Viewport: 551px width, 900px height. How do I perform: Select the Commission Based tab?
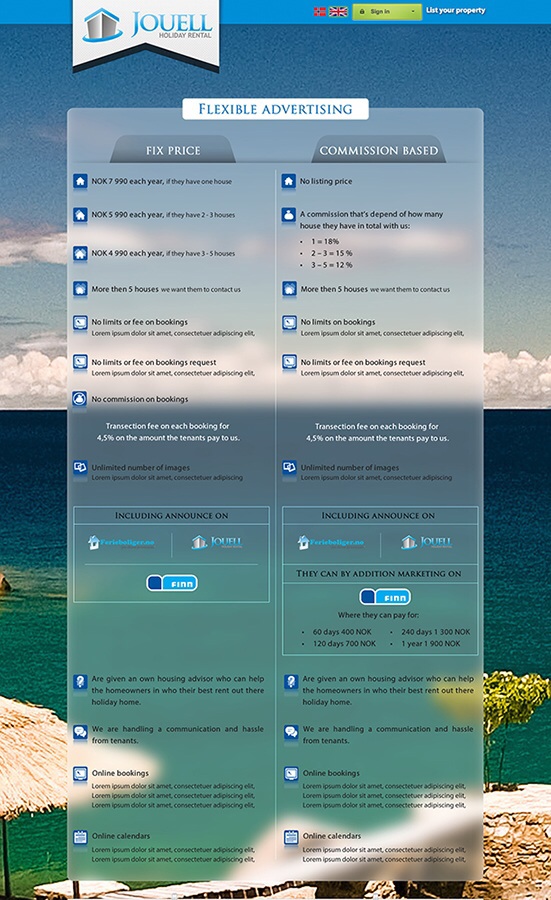[379, 150]
